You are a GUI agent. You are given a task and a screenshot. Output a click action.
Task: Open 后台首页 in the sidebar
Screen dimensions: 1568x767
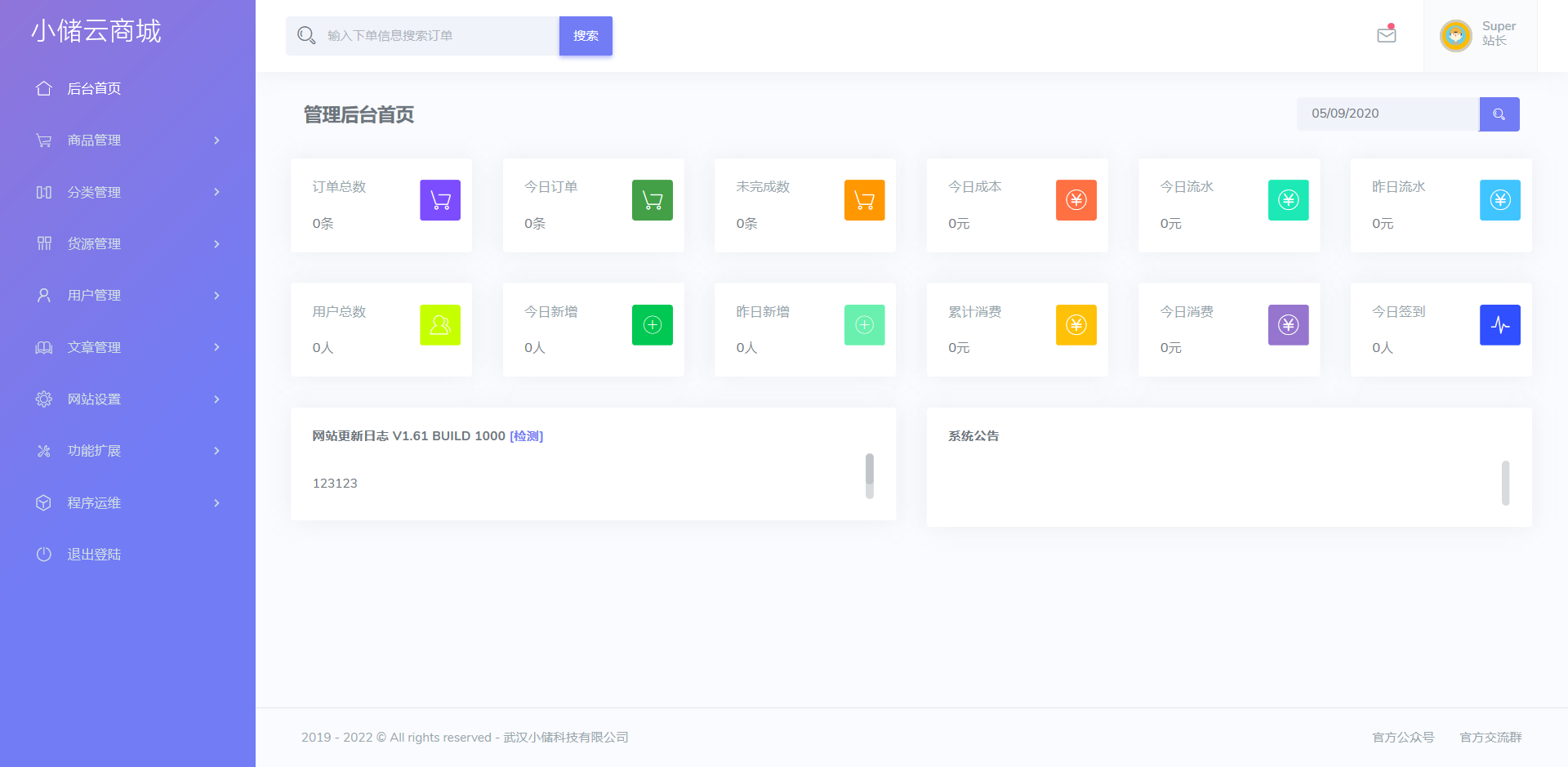click(x=94, y=89)
